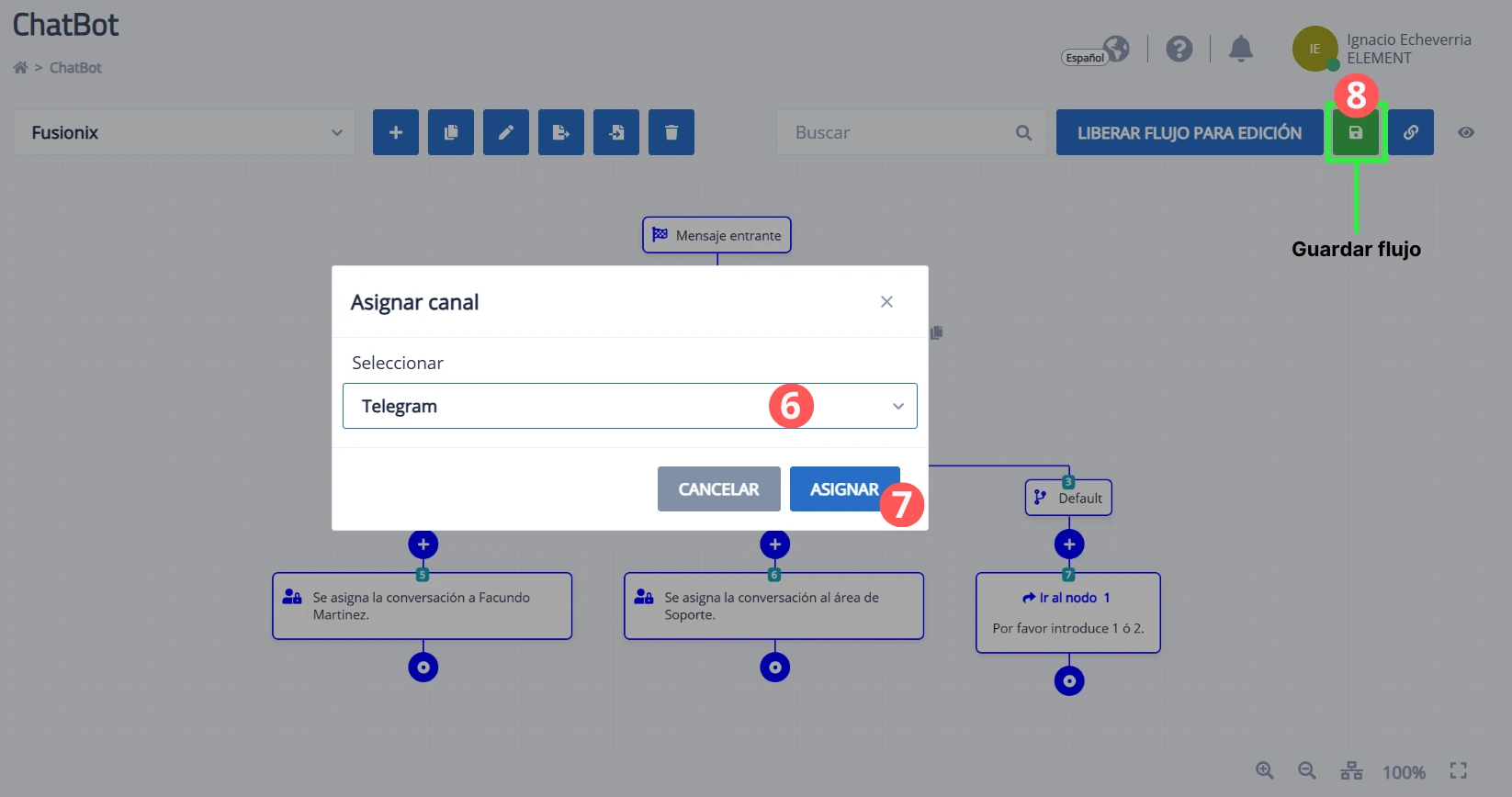Select the Mensaje entrante node

(717, 235)
